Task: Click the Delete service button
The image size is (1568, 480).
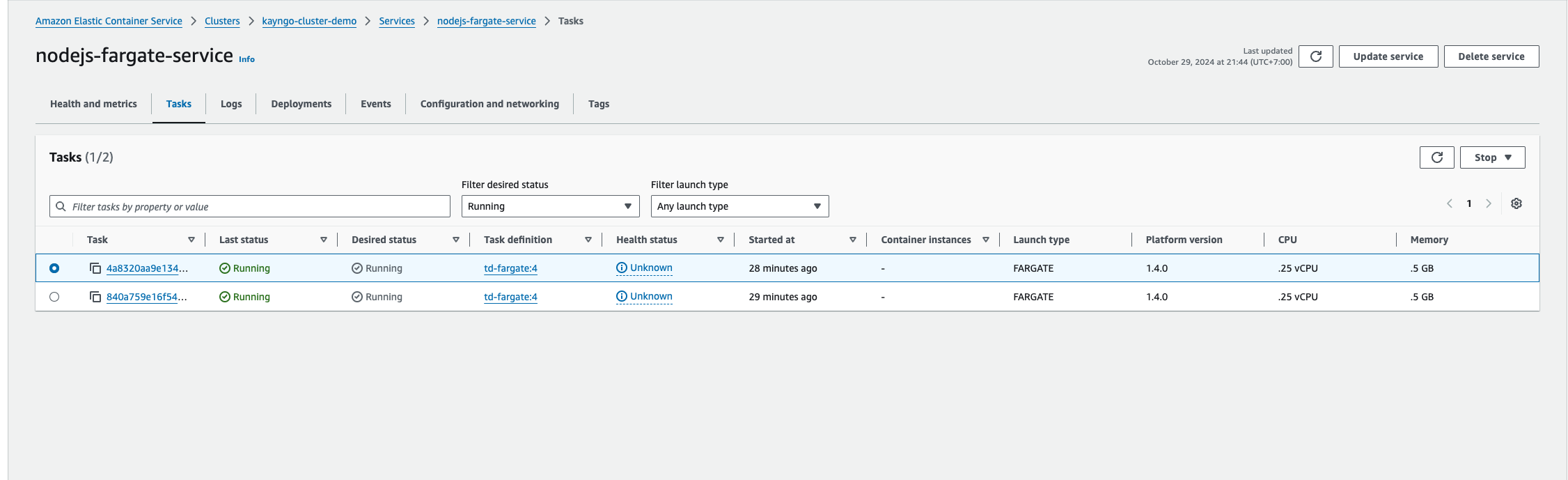Action: (x=1491, y=56)
